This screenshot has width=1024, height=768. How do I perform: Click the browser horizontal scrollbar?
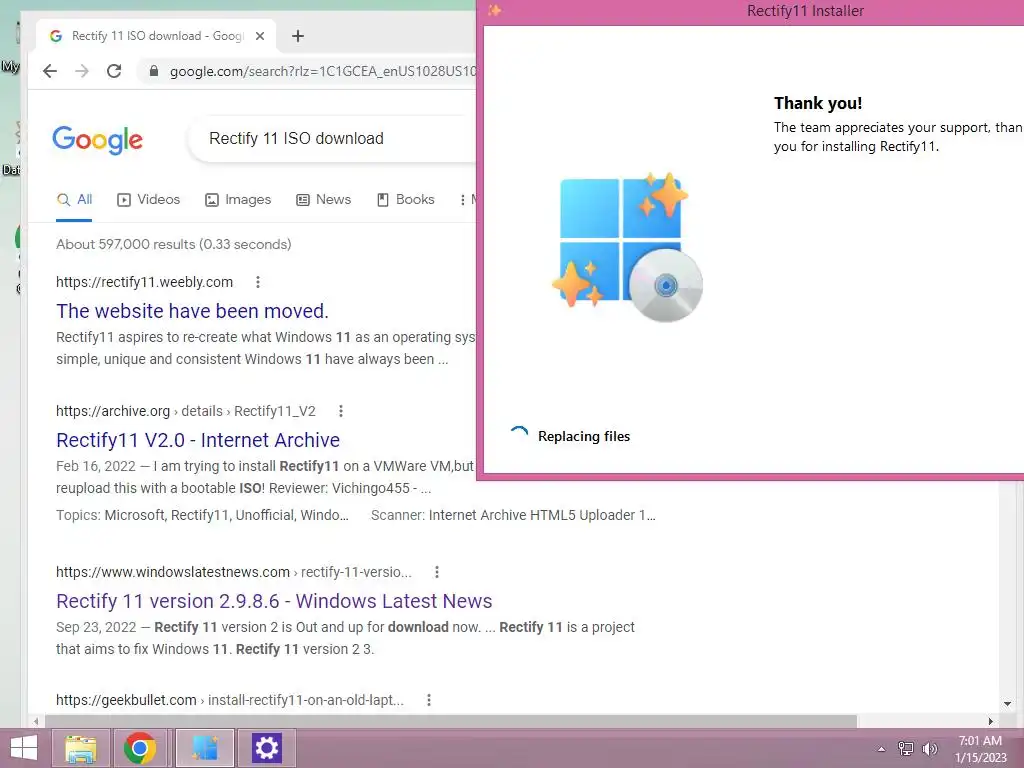pyautogui.click(x=451, y=721)
